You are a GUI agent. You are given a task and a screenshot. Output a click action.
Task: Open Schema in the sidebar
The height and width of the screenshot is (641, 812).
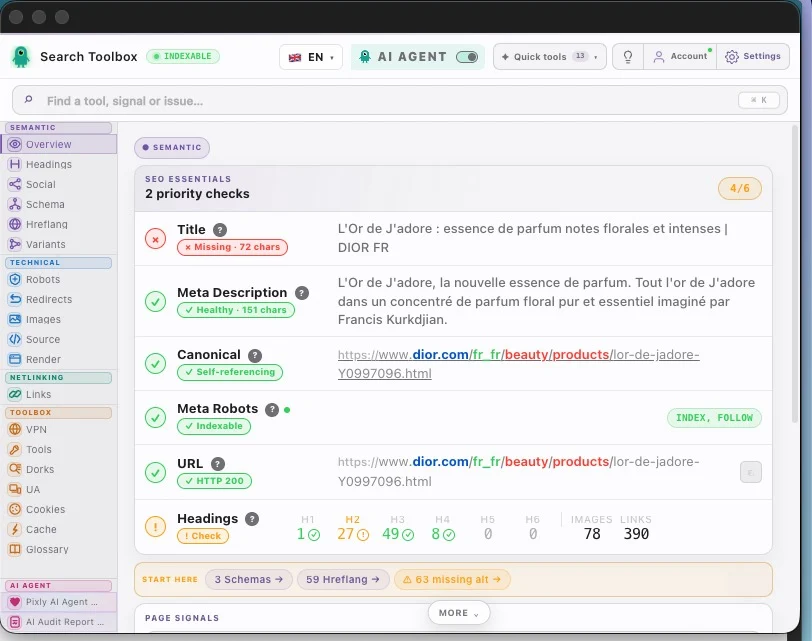pos(59,204)
